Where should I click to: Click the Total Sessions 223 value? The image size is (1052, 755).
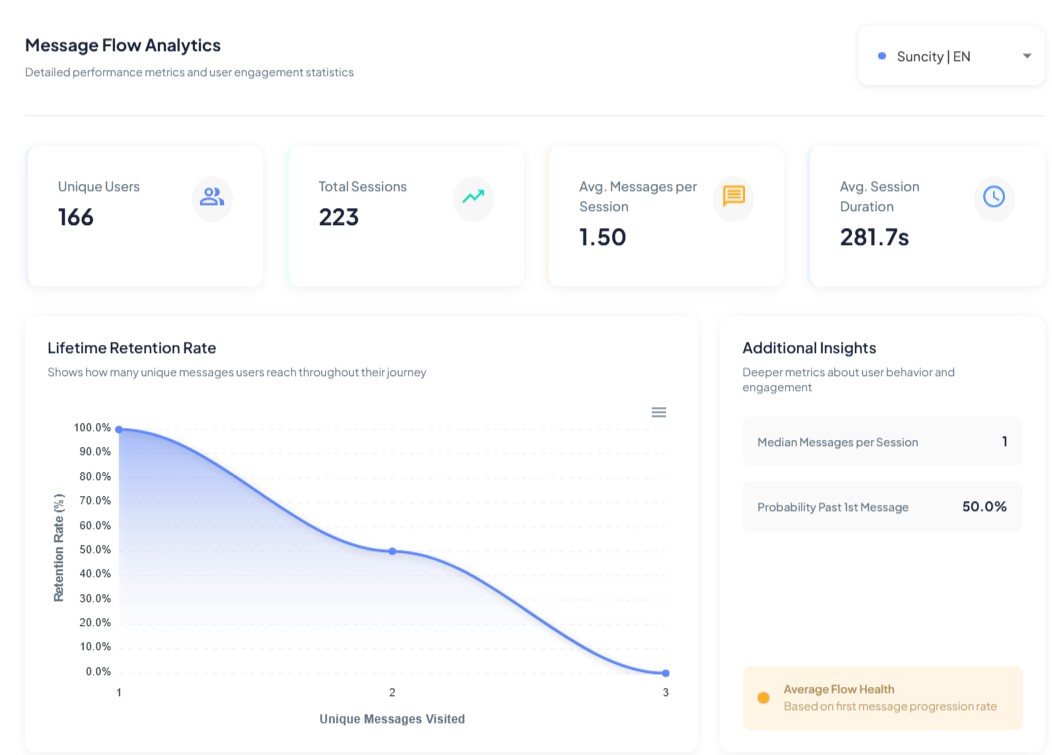(x=339, y=217)
